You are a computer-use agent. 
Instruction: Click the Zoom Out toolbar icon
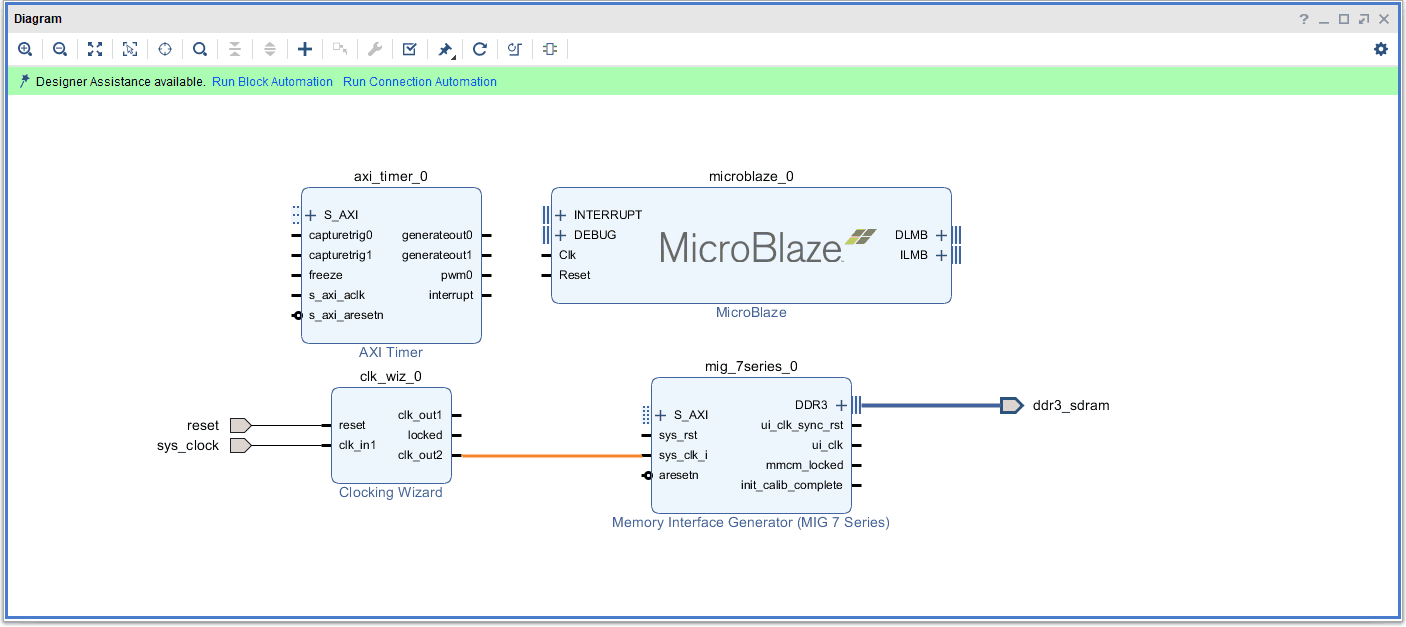click(60, 49)
